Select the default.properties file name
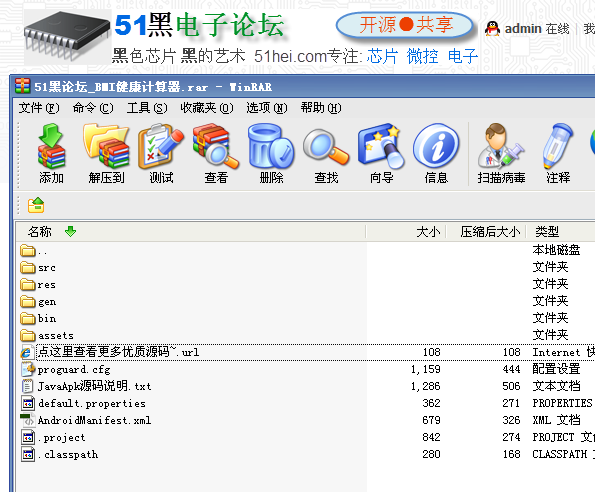The width and height of the screenshot is (595, 492). (92, 403)
